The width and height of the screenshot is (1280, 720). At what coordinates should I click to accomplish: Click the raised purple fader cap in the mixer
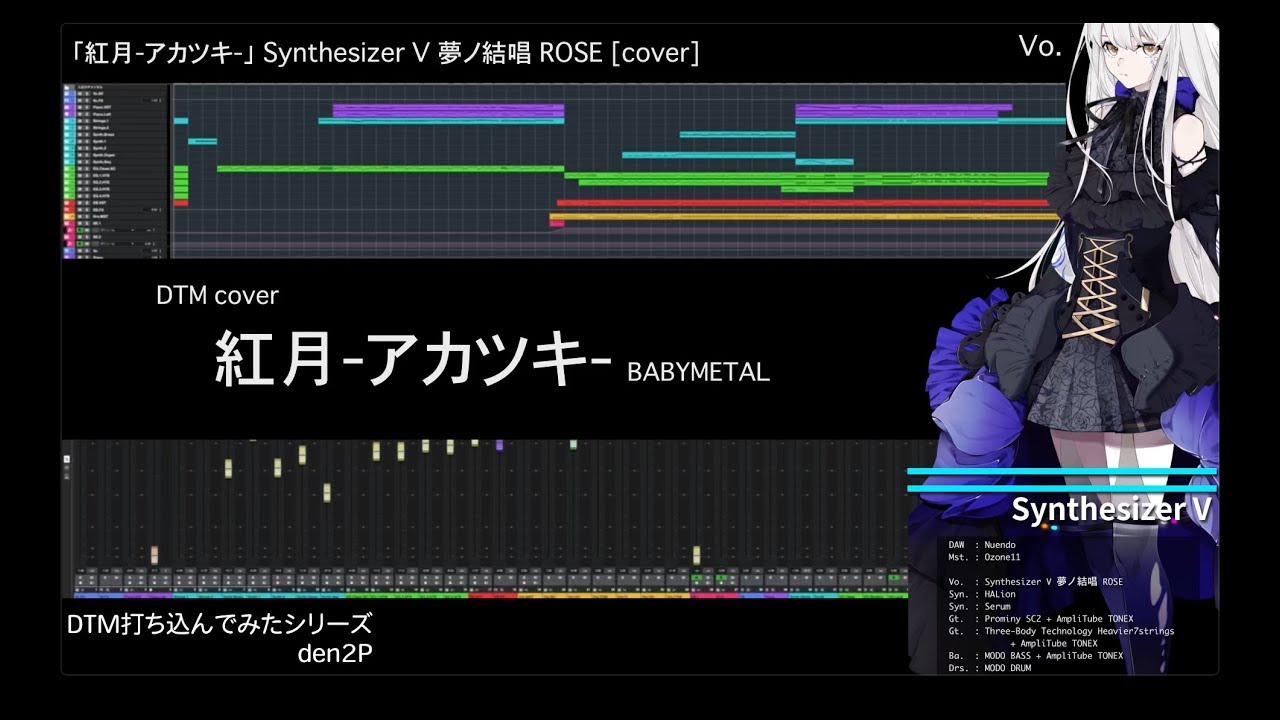click(x=499, y=444)
